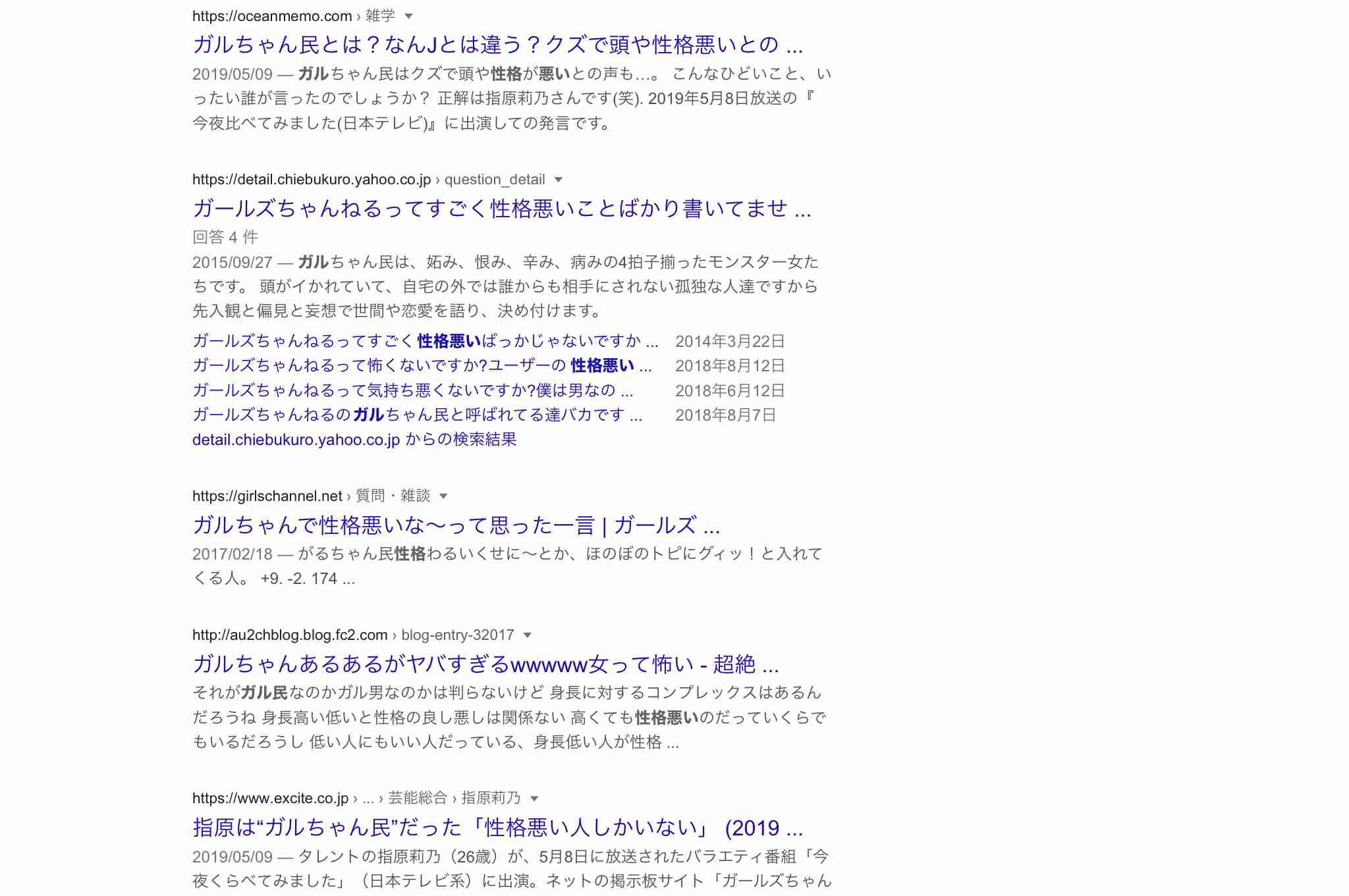Click the 2015/09/27 date in chiebukuro snippet
This screenshot has height=896, width=1349.
click(x=233, y=262)
